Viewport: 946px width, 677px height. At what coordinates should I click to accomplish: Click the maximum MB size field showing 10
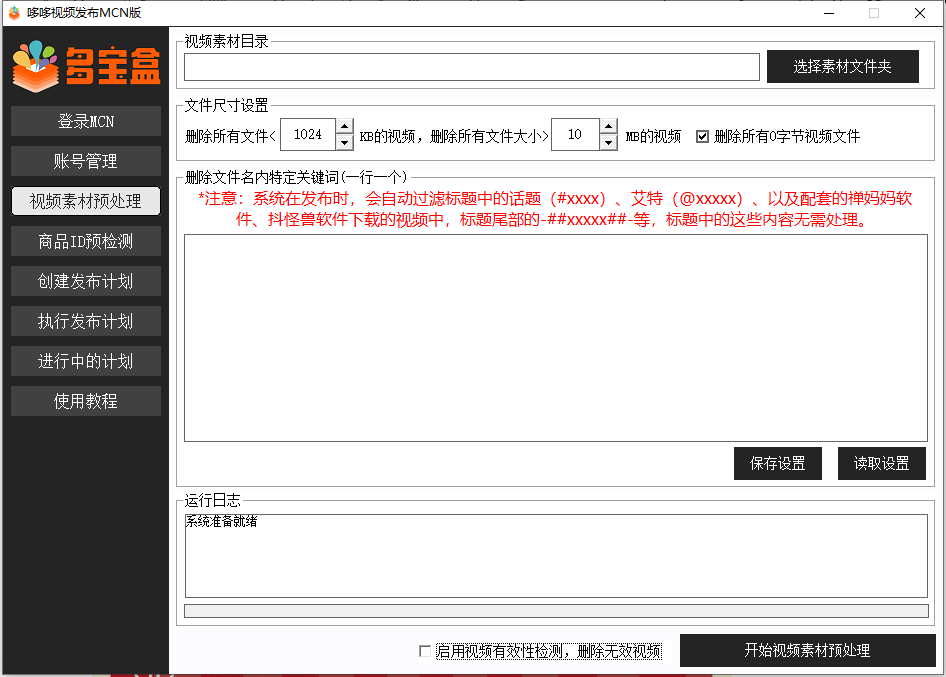tap(575, 135)
